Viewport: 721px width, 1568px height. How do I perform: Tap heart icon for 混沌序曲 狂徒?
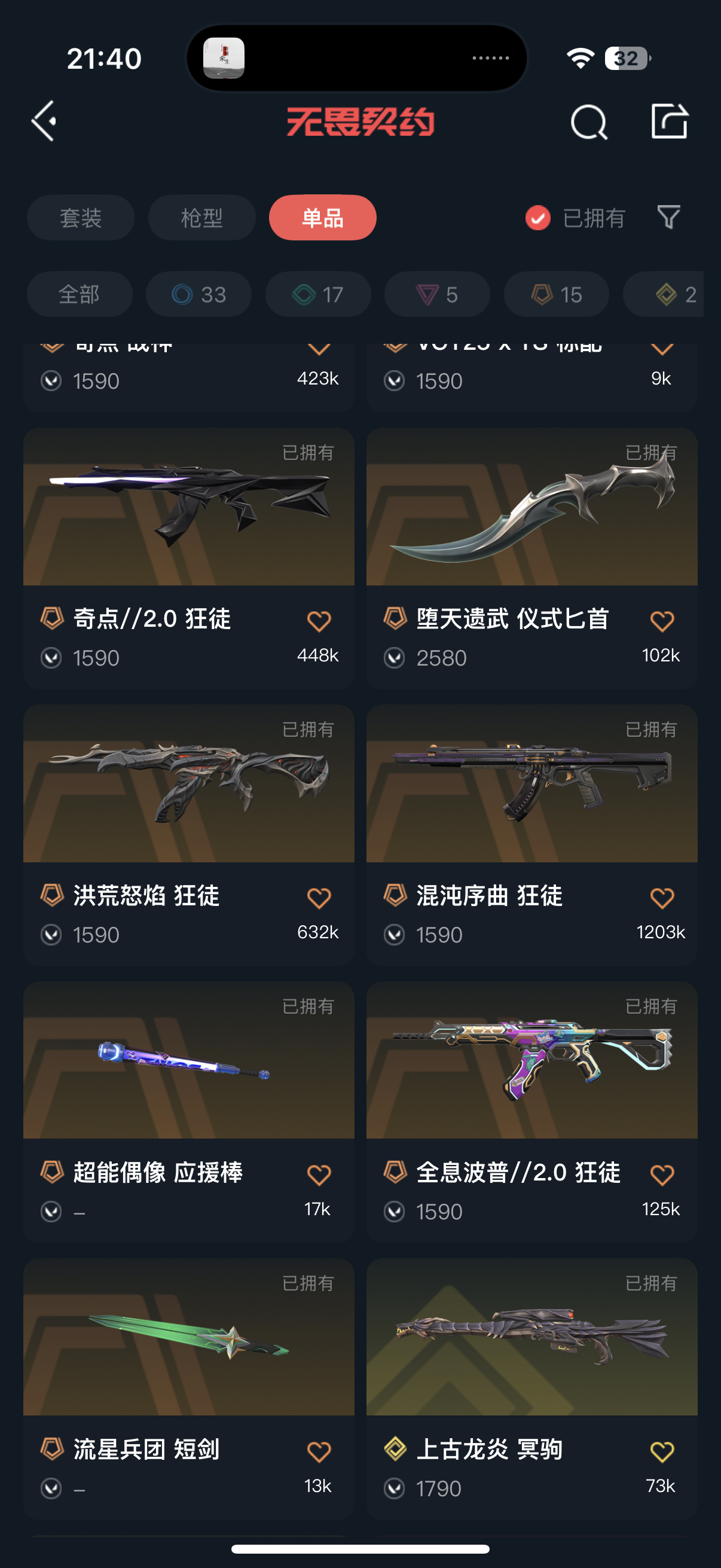(662, 898)
